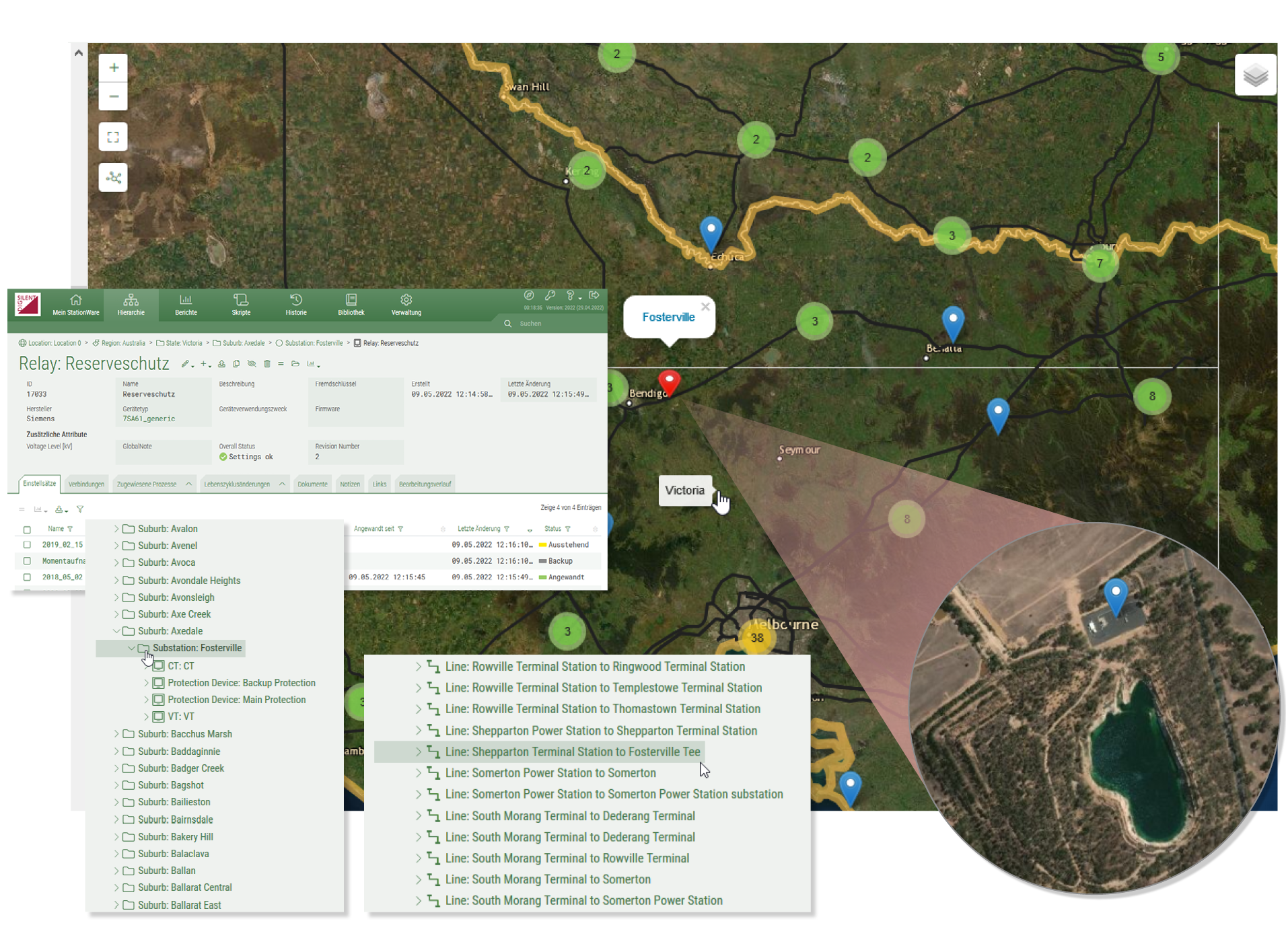Screen dimensions: 1286x952
Task: Open the Dokumente tab
Action: tap(312, 484)
